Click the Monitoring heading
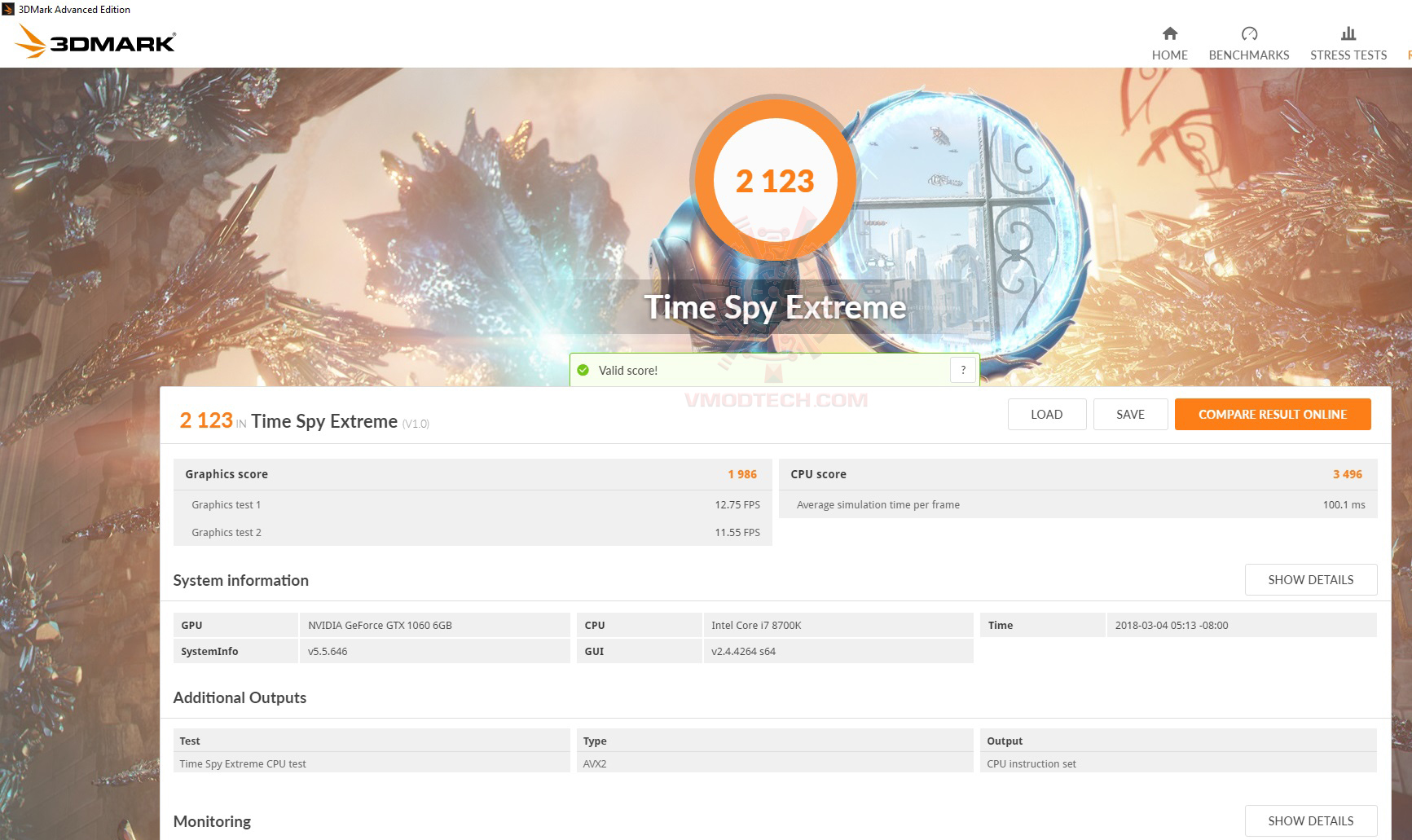This screenshot has width=1412, height=840. coord(212,821)
